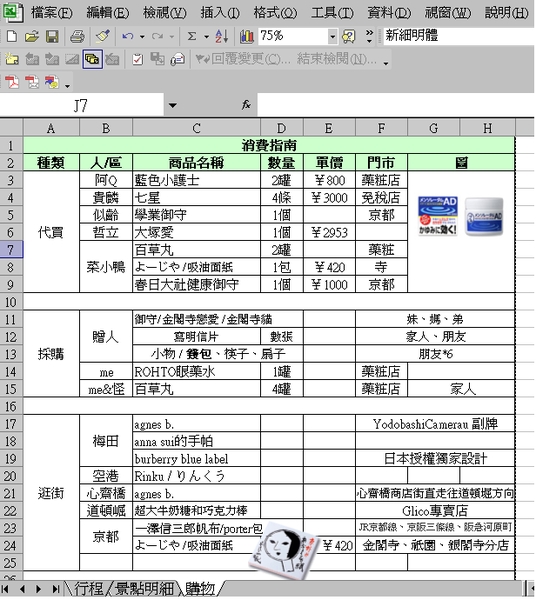Viewport: 536px width, 600px height.
Task: Select the row 7 header
Action: (x=11, y=250)
